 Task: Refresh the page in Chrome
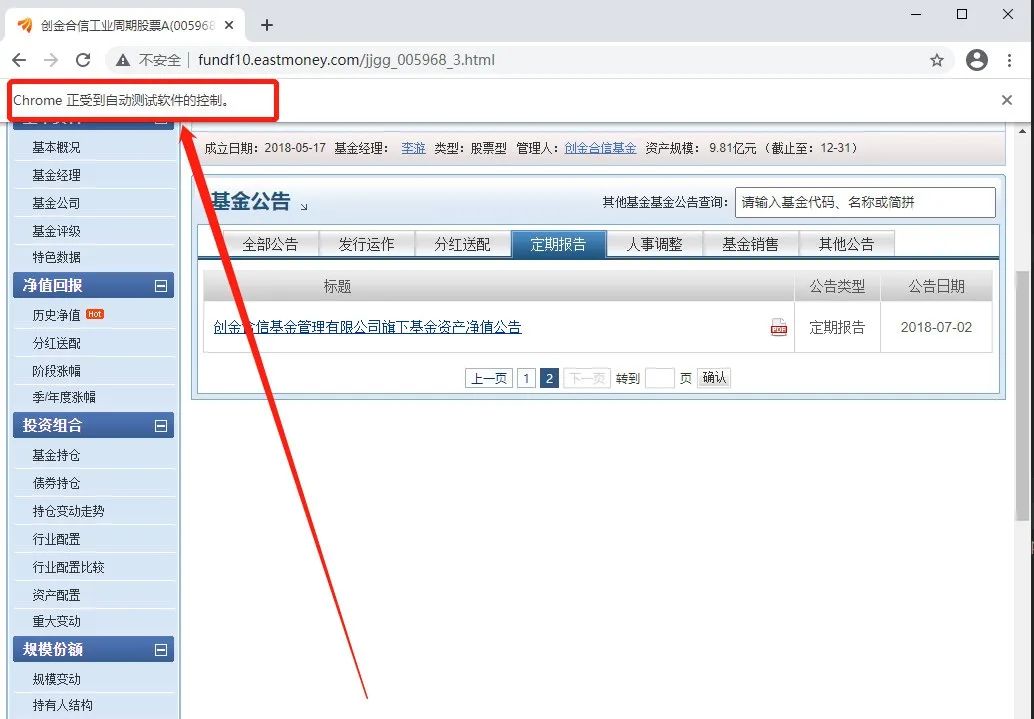click(83, 60)
